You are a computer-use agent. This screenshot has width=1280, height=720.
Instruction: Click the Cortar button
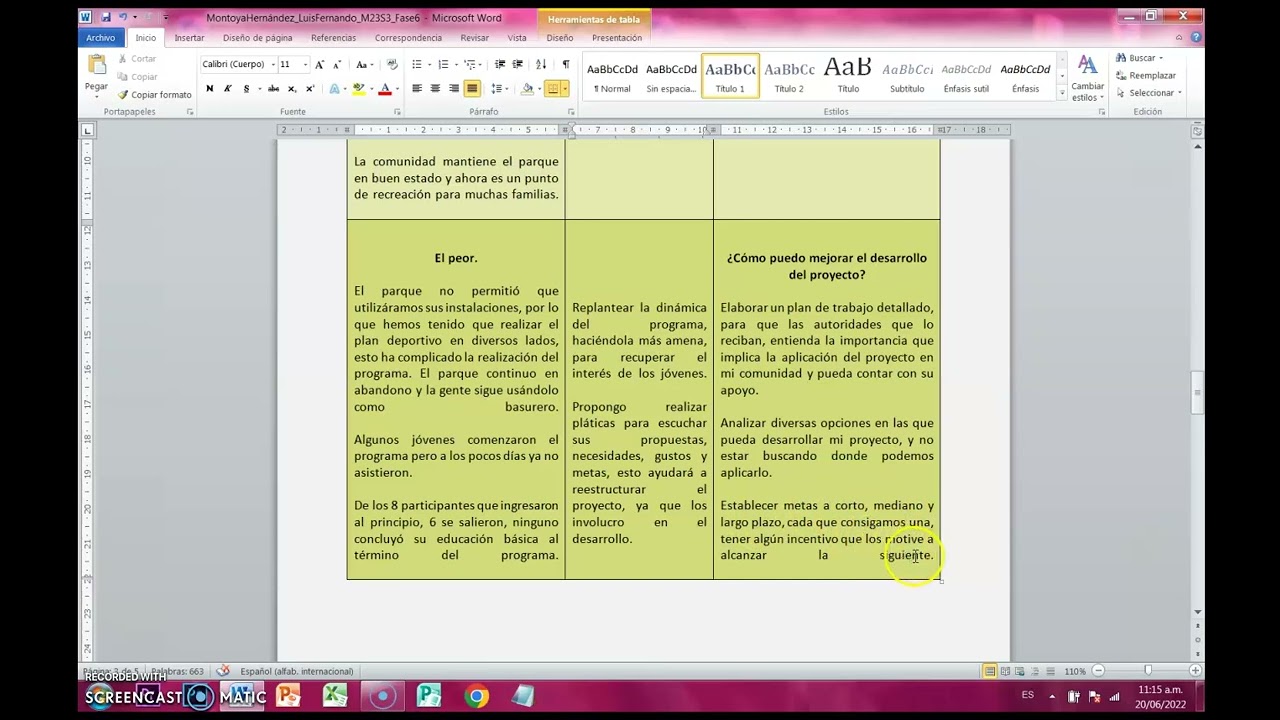click(x=137, y=59)
